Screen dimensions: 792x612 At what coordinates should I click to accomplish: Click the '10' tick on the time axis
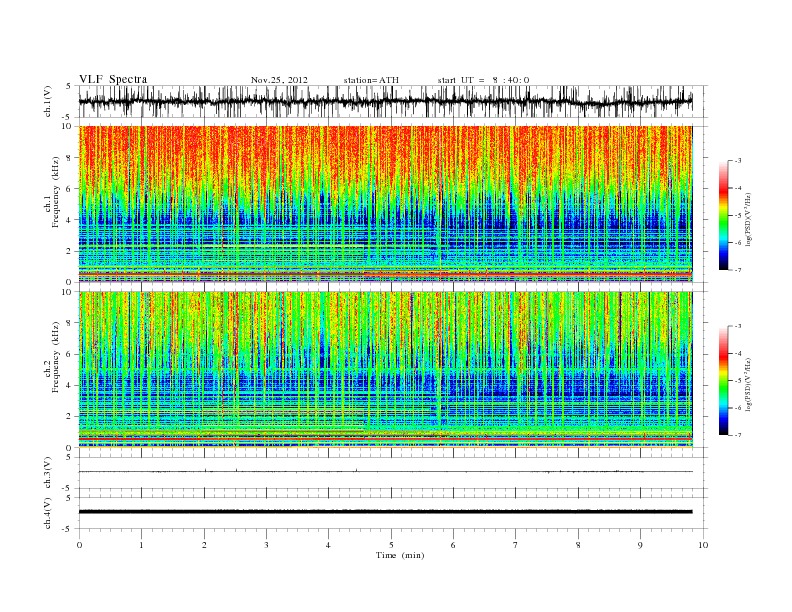(x=703, y=545)
